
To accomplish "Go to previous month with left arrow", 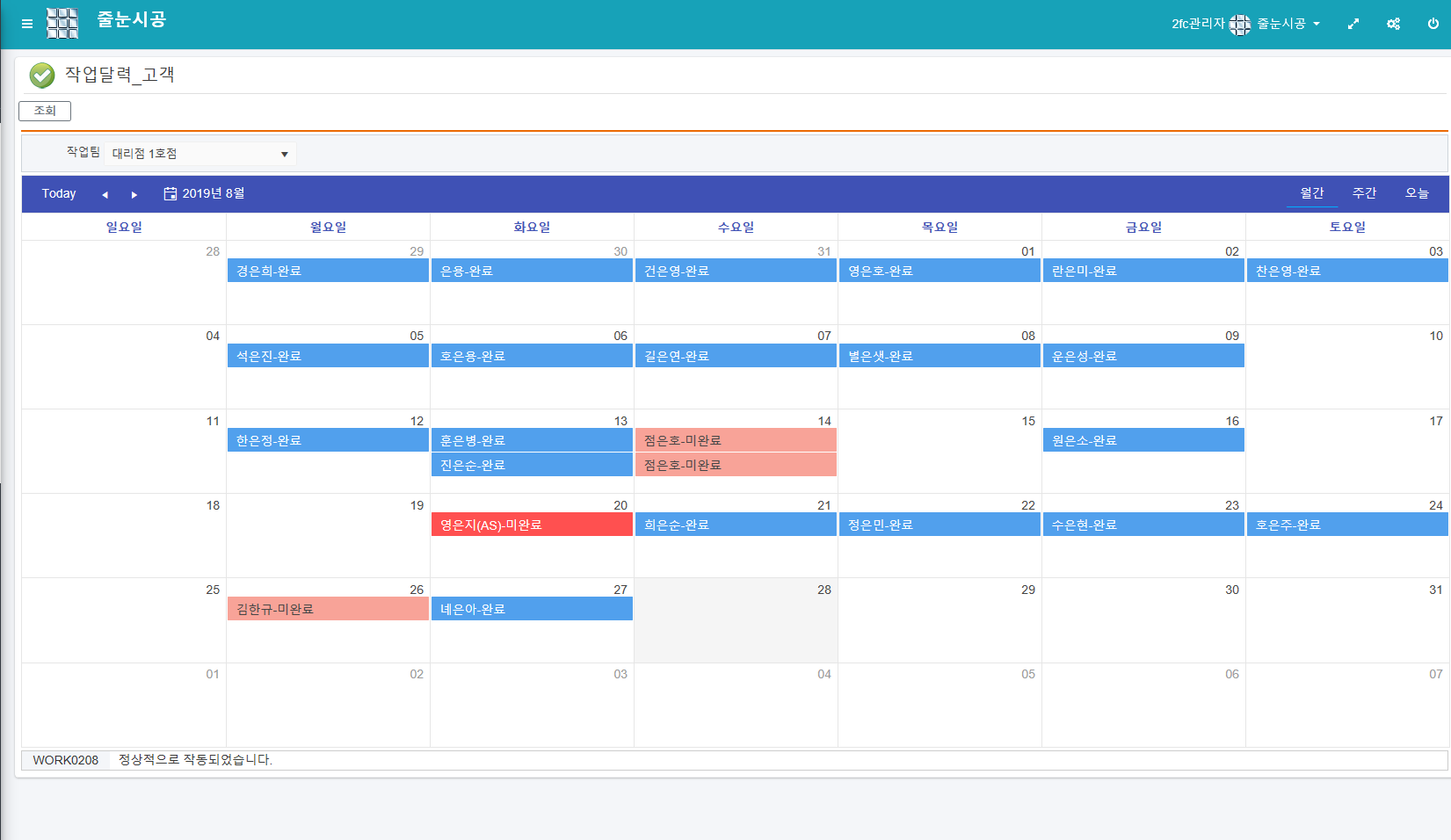I will coord(105,194).
